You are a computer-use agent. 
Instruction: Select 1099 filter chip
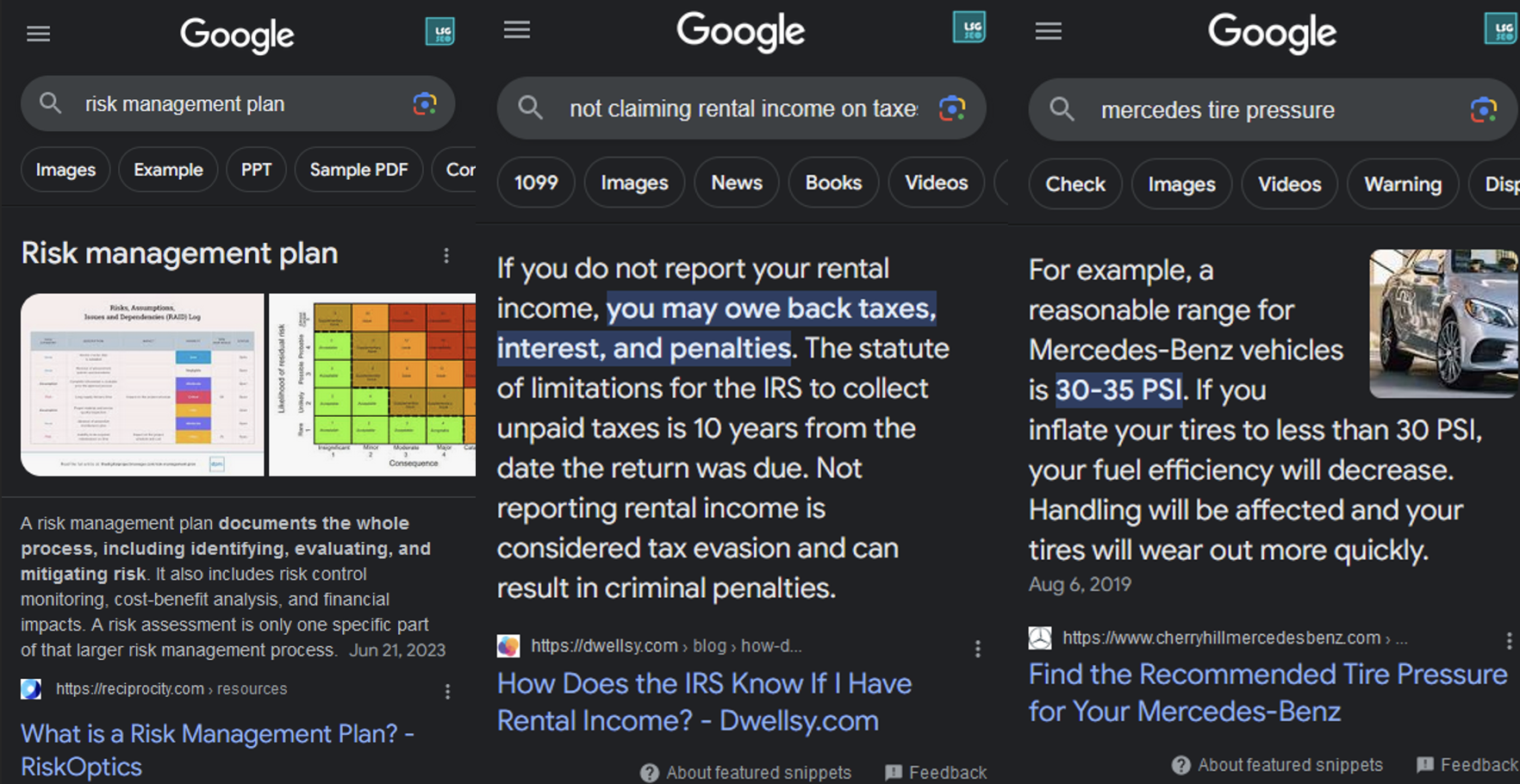coord(536,183)
